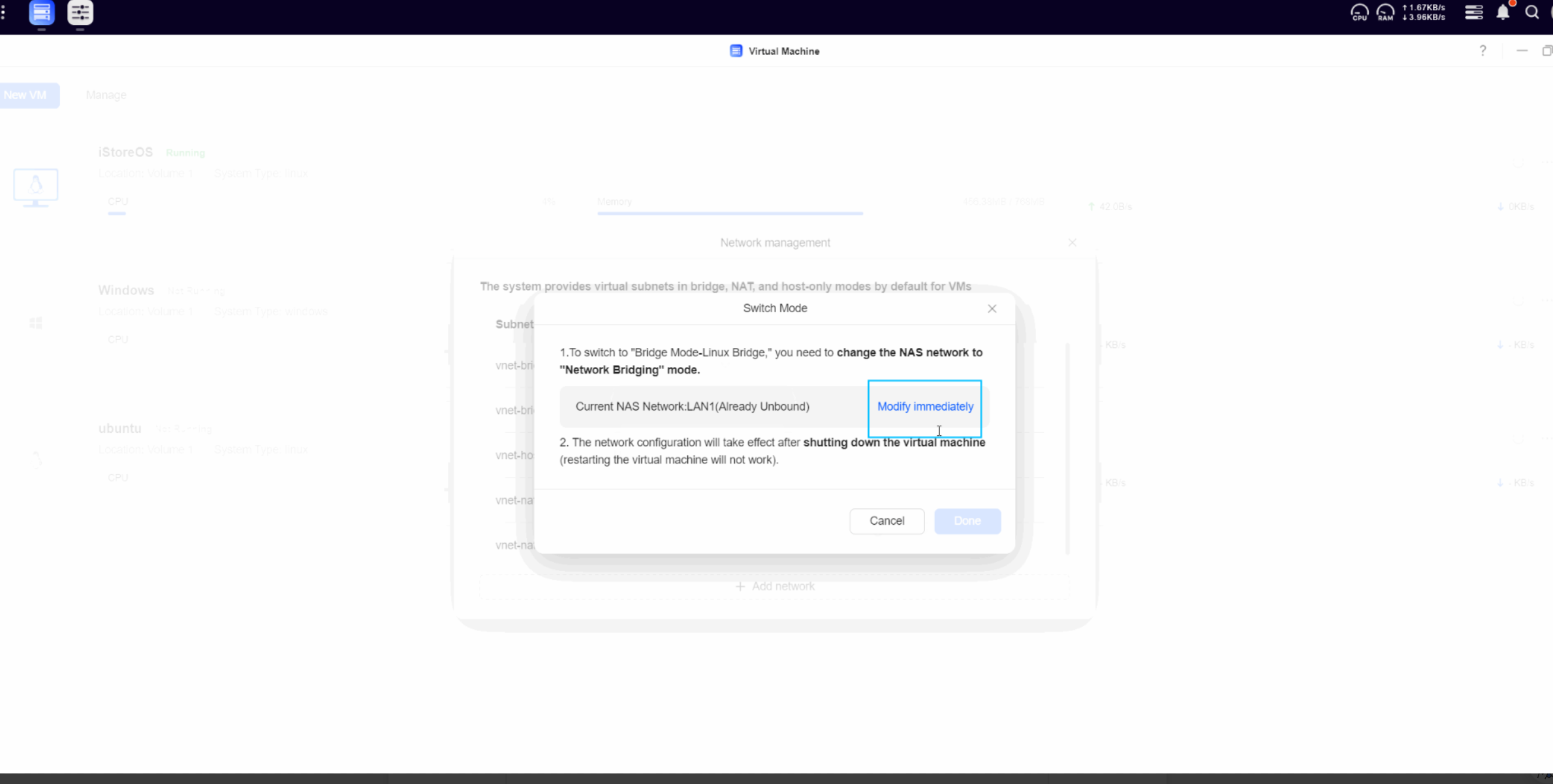Screen dimensions: 1553x784
Task: Open the notification bell
Action: [1503, 12]
